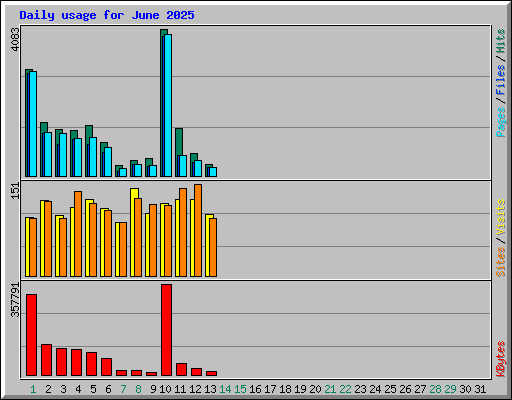
Task: Click day 16 on the date axis
Action: tap(255, 389)
